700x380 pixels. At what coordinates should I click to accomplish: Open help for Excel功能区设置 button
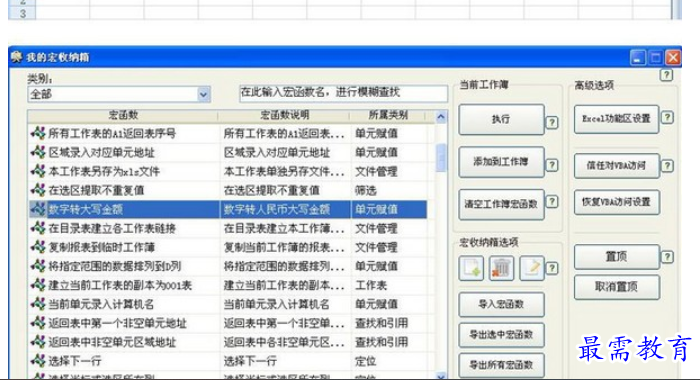(667, 117)
